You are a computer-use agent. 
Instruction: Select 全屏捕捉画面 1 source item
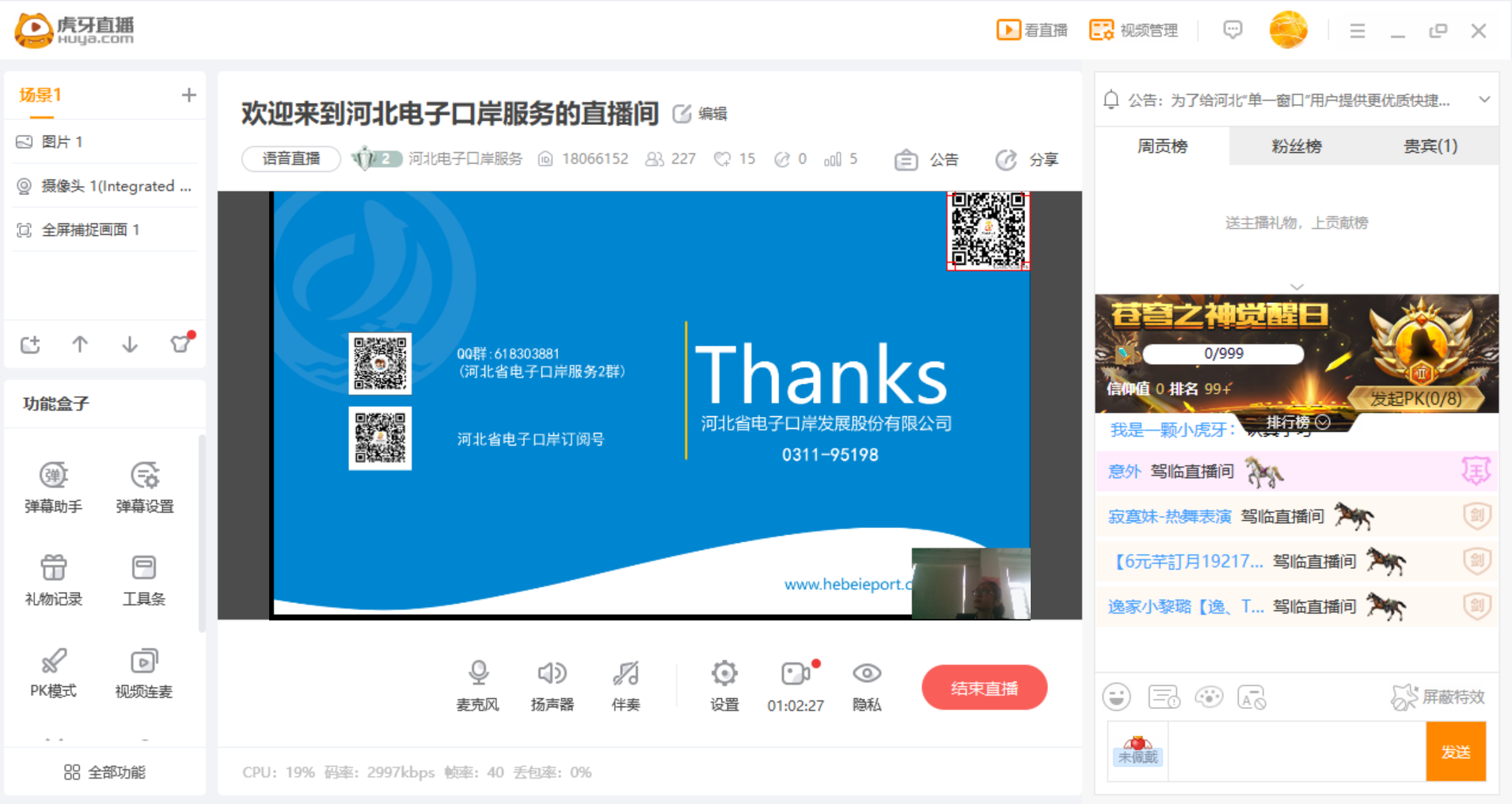pos(104,229)
